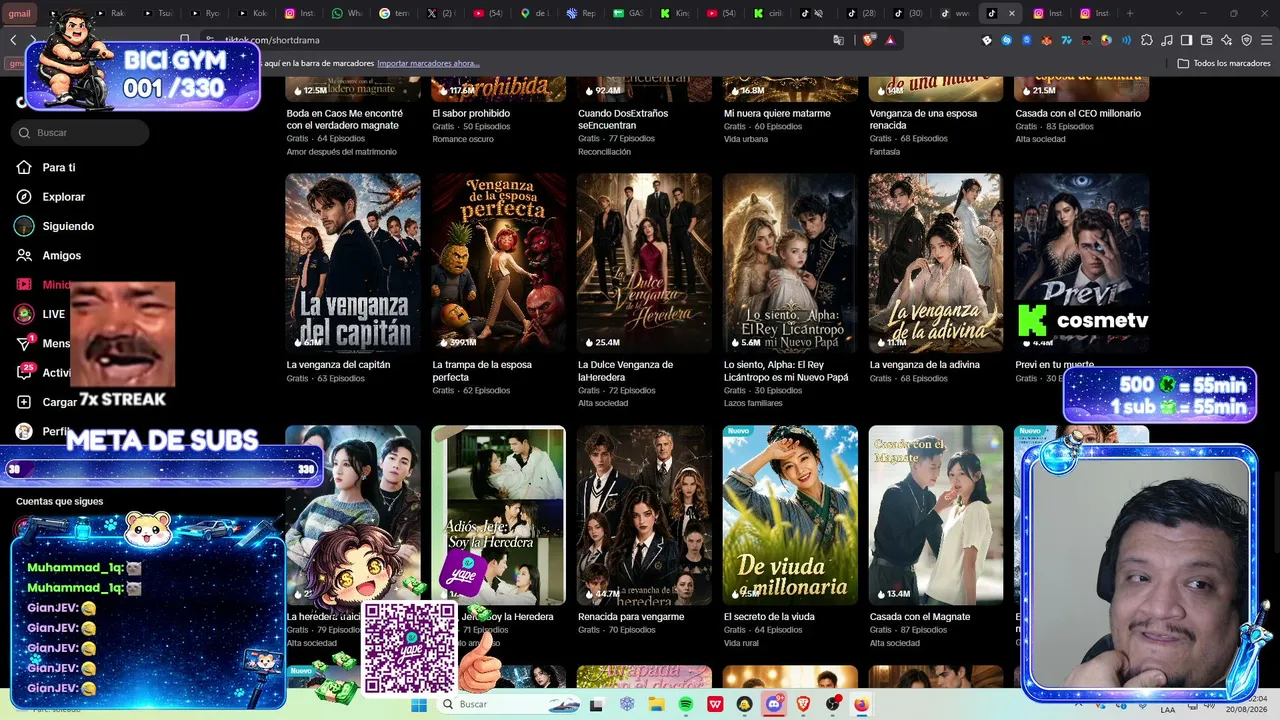Click title Casada con el CEO millonario
Image resolution: width=1280 pixels, height=720 pixels.
[1078, 114]
